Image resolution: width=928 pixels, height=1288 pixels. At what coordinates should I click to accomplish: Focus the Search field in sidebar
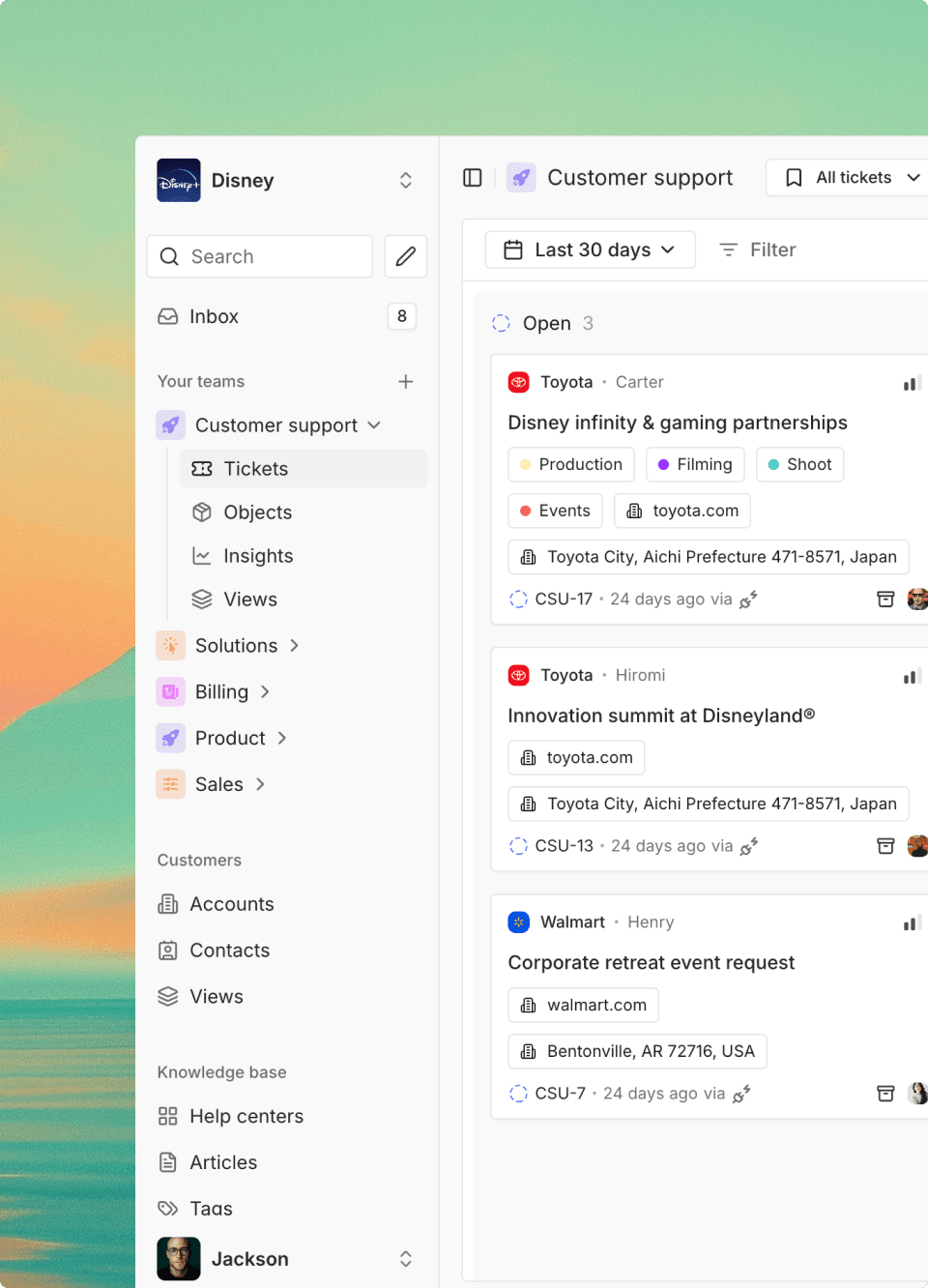(x=260, y=256)
